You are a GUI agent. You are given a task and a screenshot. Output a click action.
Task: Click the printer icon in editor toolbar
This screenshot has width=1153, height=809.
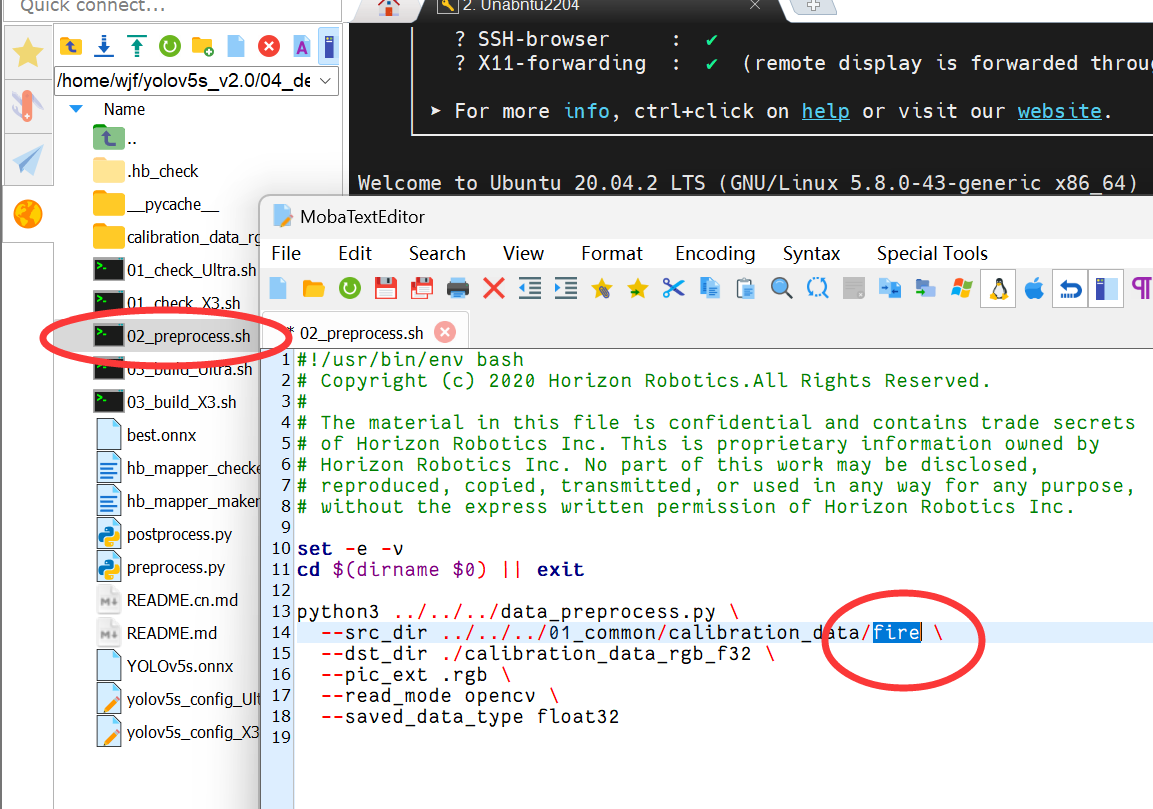coord(458,289)
